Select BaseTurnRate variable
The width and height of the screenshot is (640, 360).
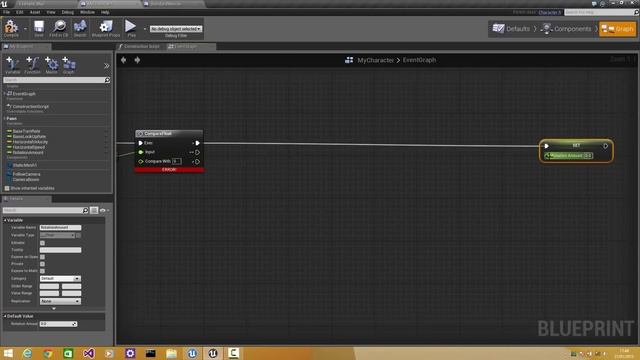tap(26, 131)
